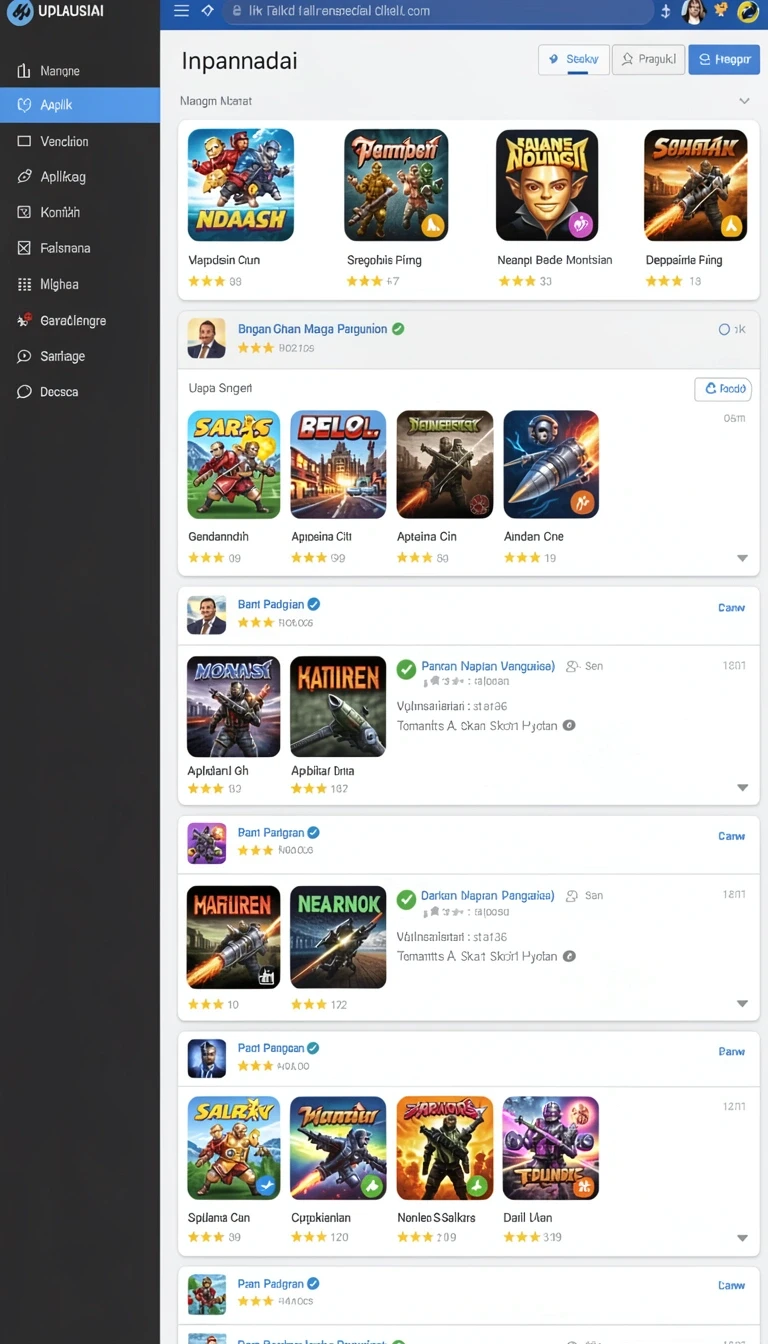Screen dimensions: 768x1344
Task: Open the Gendanndih game icon
Action: point(234,464)
